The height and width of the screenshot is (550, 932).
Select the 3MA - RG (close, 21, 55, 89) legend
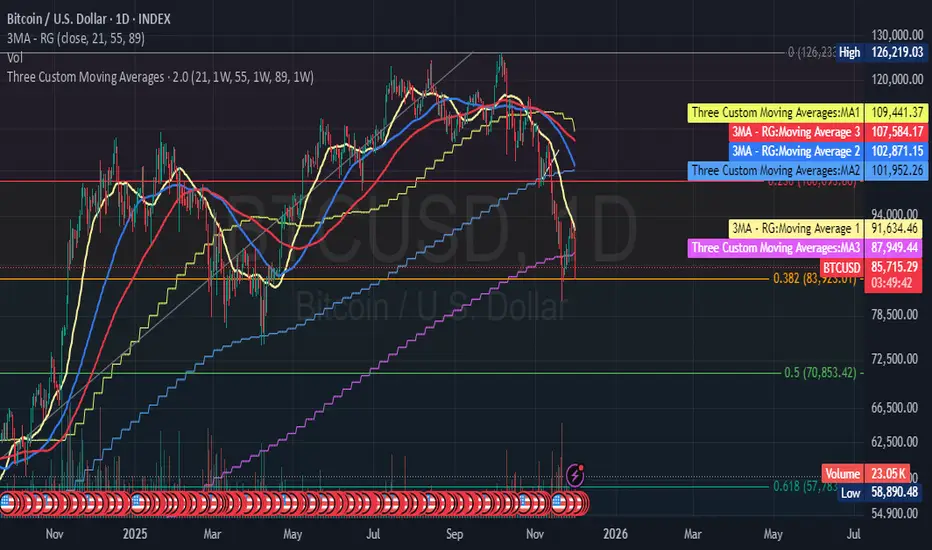coord(75,38)
